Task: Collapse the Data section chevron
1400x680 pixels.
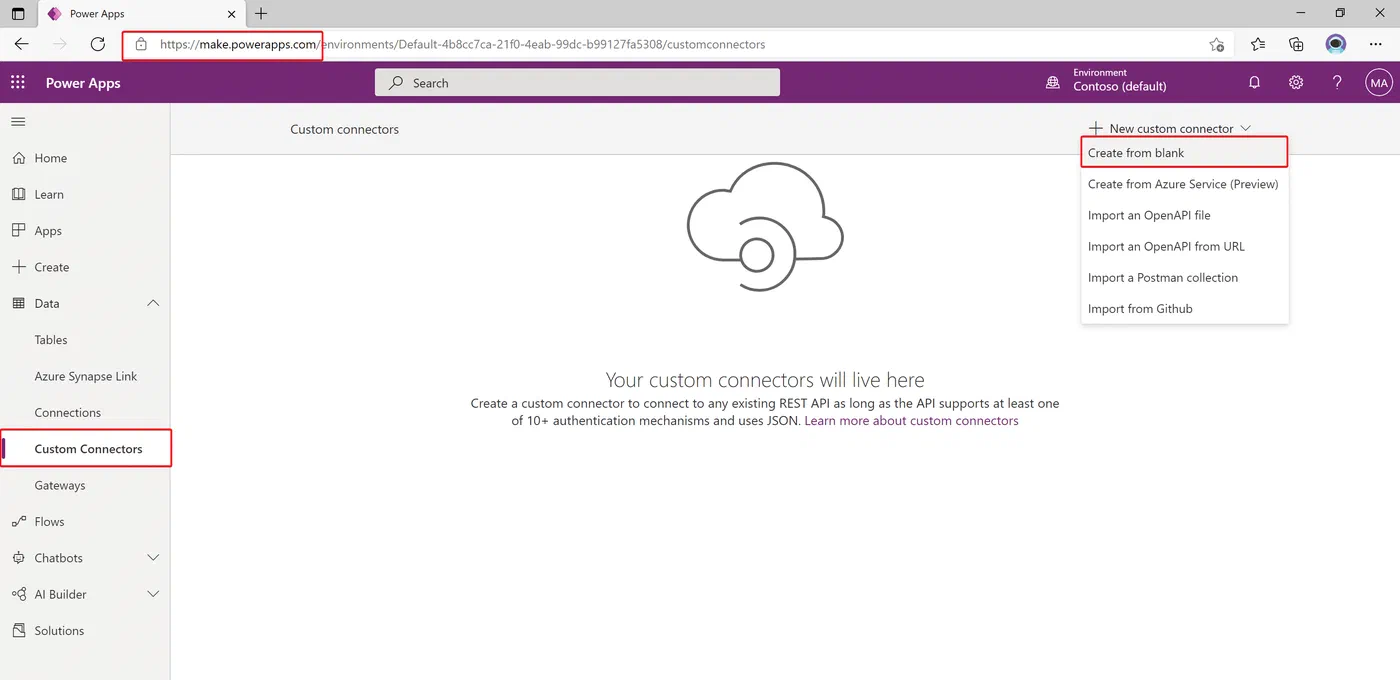Action: pyautogui.click(x=153, y=303)
